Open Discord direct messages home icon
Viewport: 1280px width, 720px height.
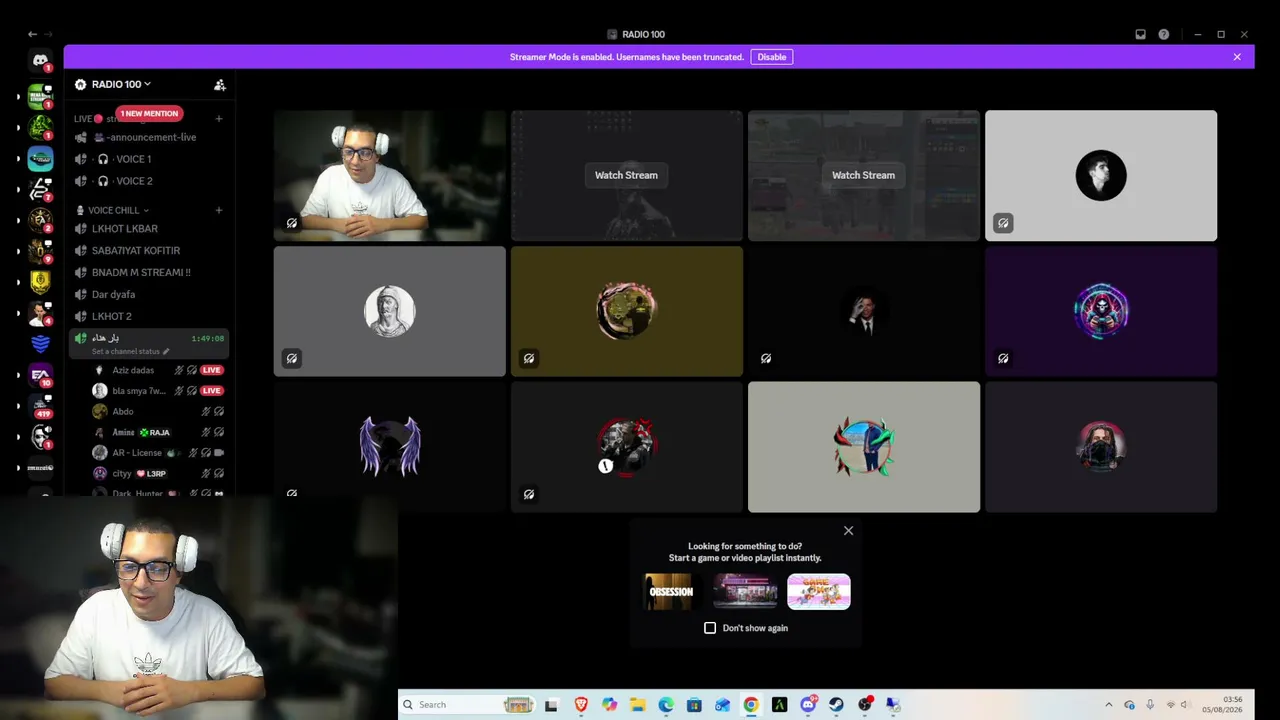click(x=40, y=61)
